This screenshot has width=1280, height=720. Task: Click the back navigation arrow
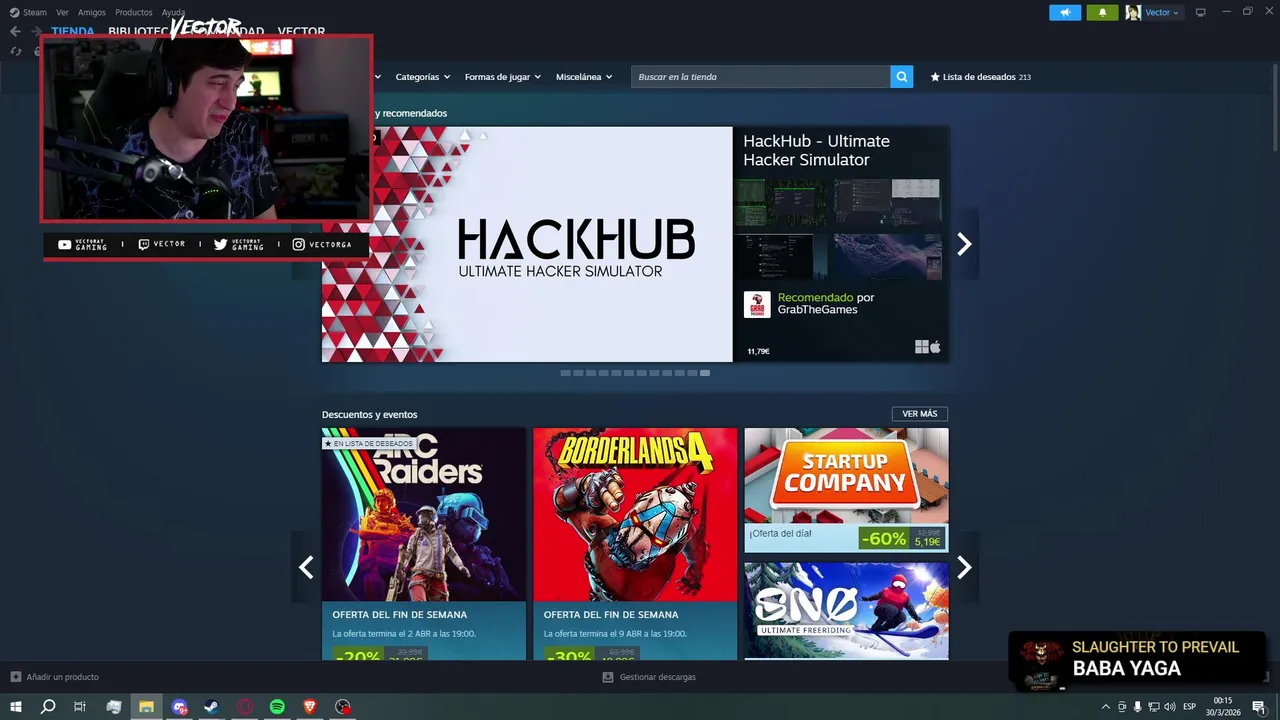point(15,31)
